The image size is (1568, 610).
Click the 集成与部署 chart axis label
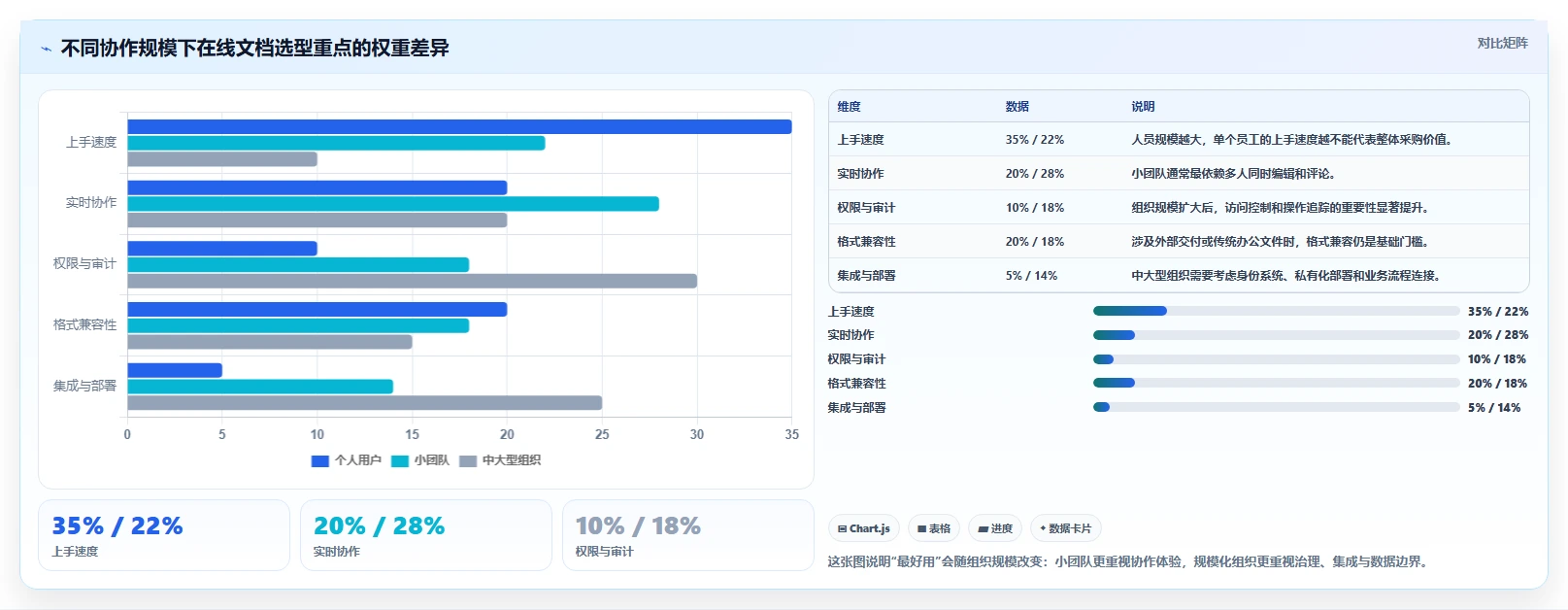tap(84, 386)
